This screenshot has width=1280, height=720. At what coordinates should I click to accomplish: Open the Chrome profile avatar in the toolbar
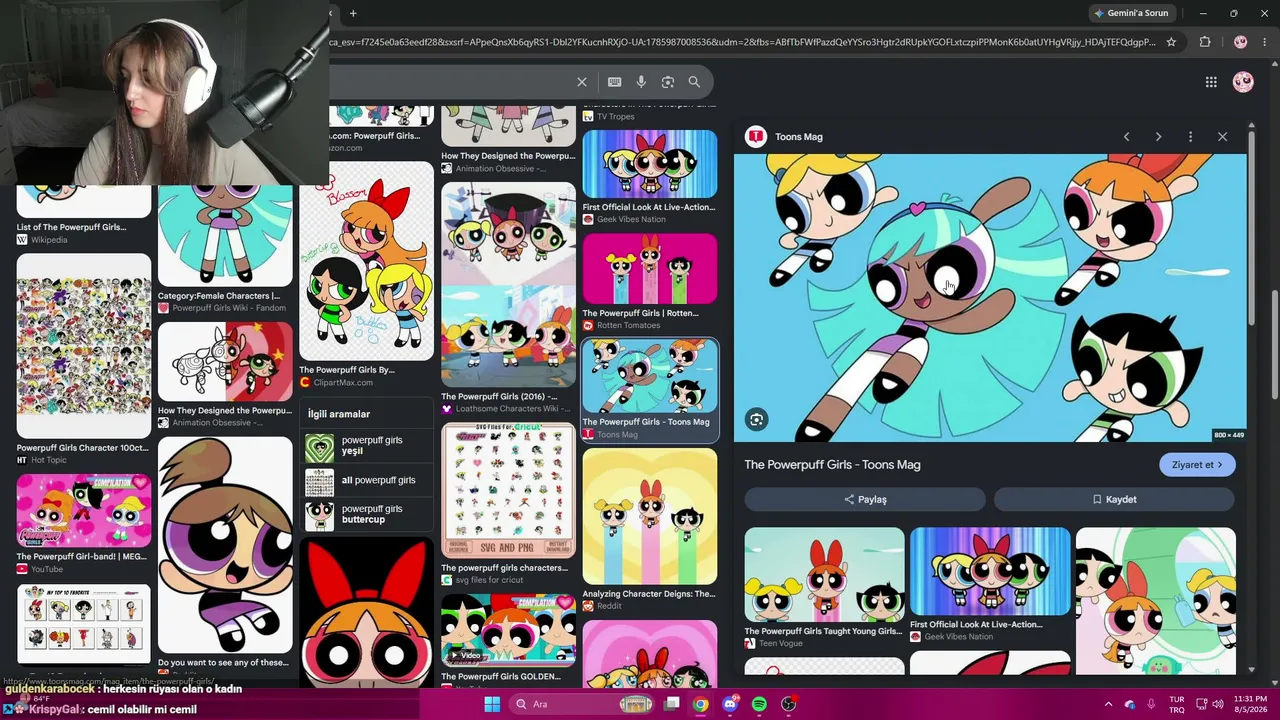coord(1241,42)
